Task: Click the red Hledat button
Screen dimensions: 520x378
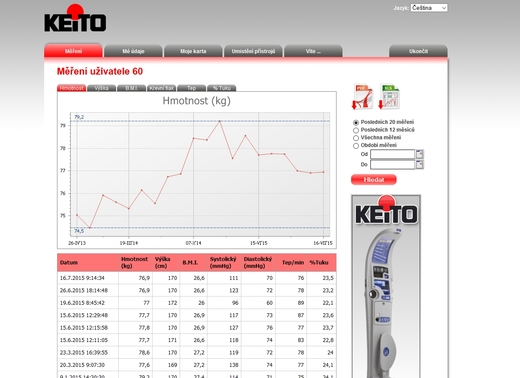Action: point(374,180)
